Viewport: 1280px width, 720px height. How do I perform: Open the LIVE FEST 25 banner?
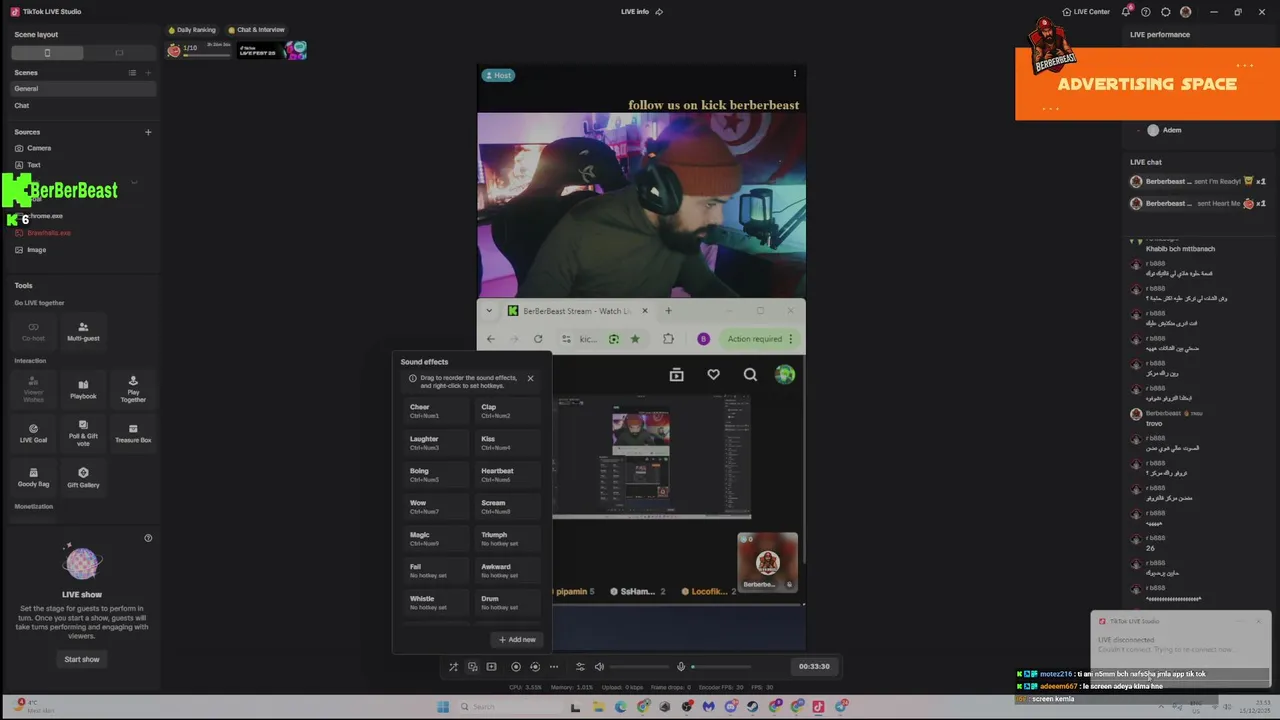[x=272, y=49]
